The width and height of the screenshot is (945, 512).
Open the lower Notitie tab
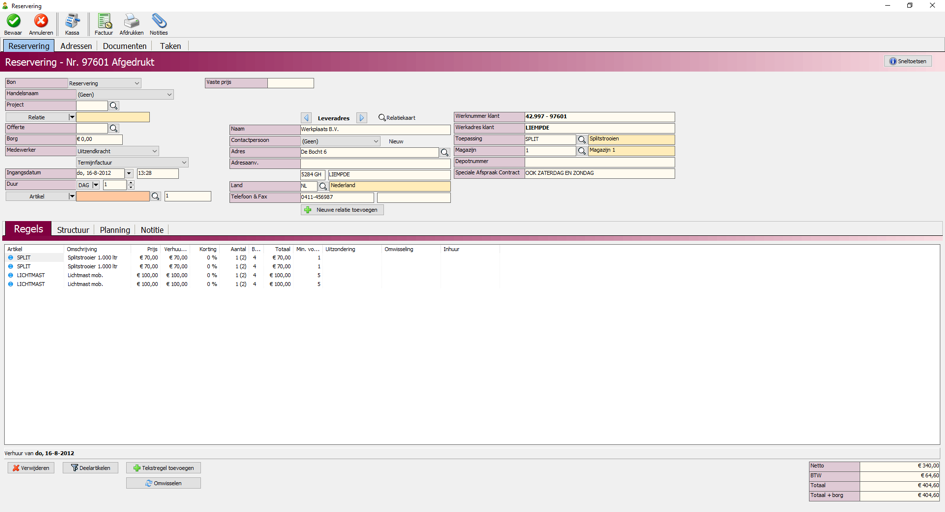click(x=152, y=230)
